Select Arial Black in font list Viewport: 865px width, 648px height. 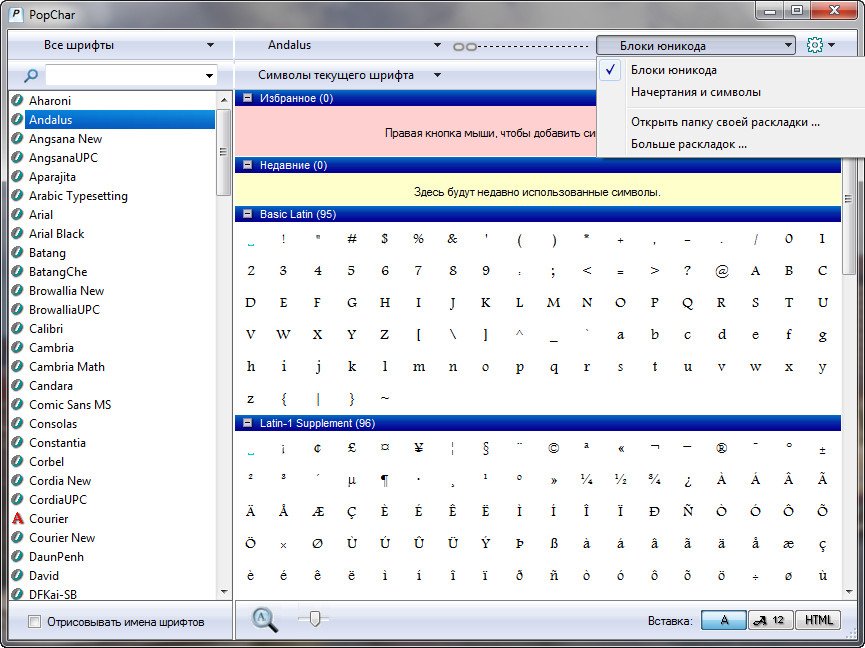[x=56, y=234]
